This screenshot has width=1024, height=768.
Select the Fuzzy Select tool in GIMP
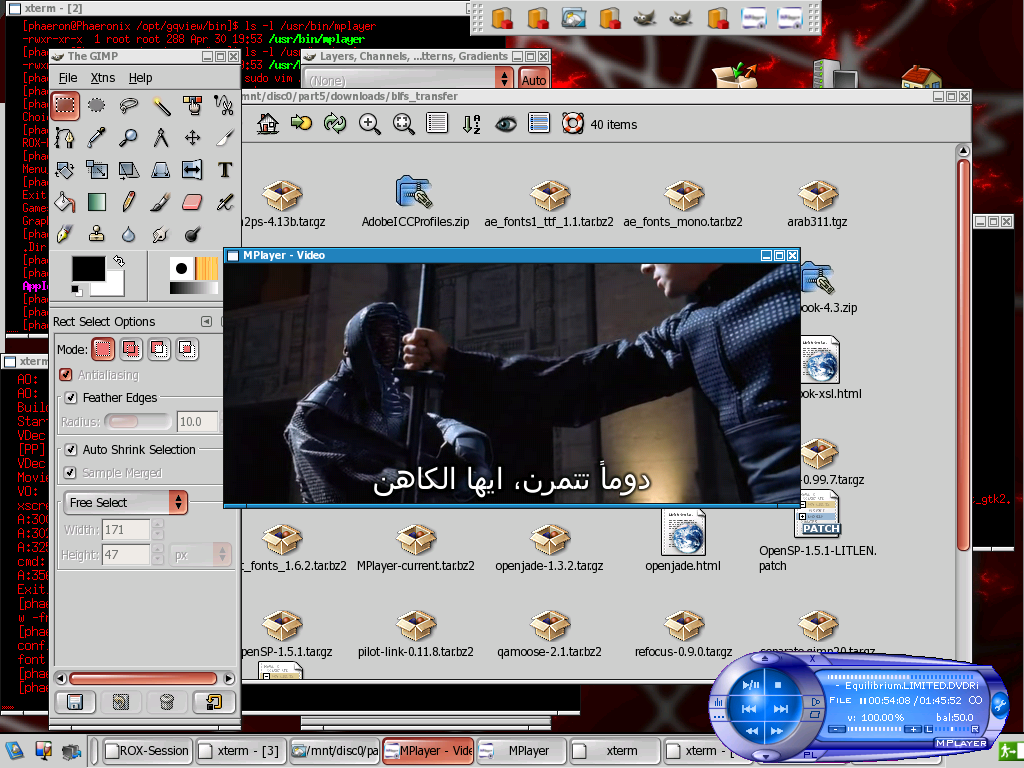click(x=163, y=105)
